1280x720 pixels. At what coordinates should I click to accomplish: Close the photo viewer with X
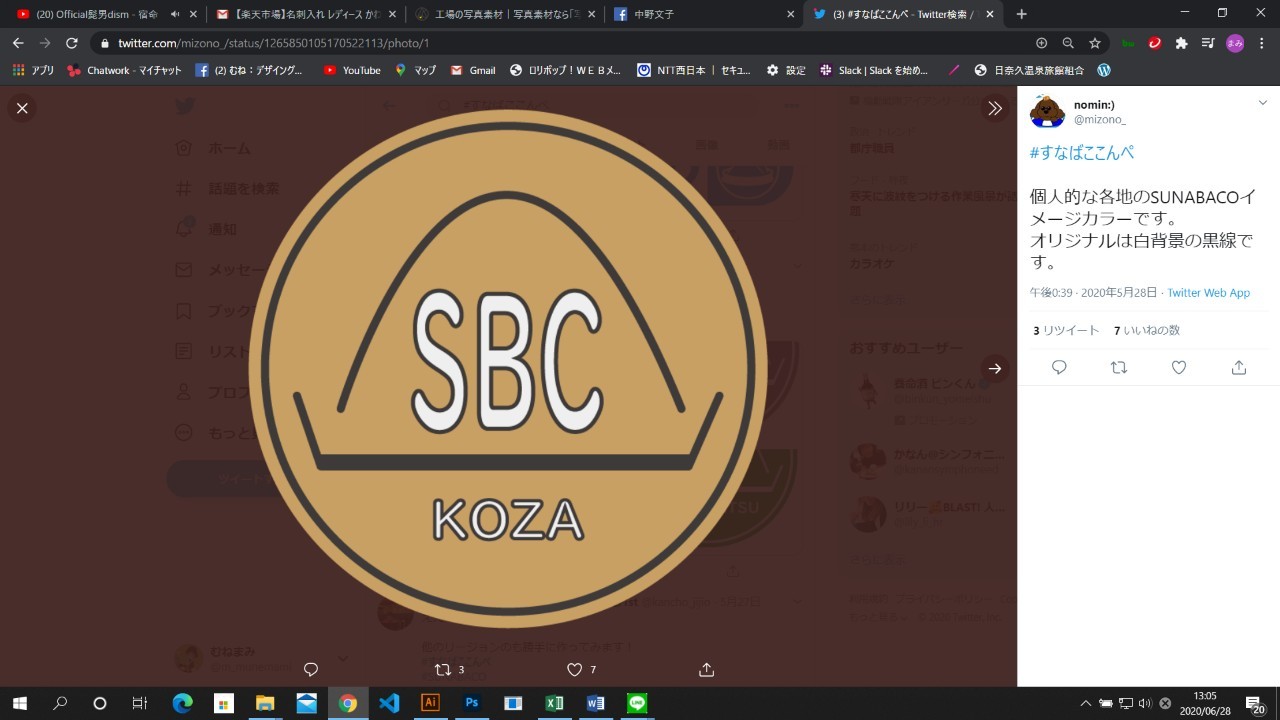[22, 108]
